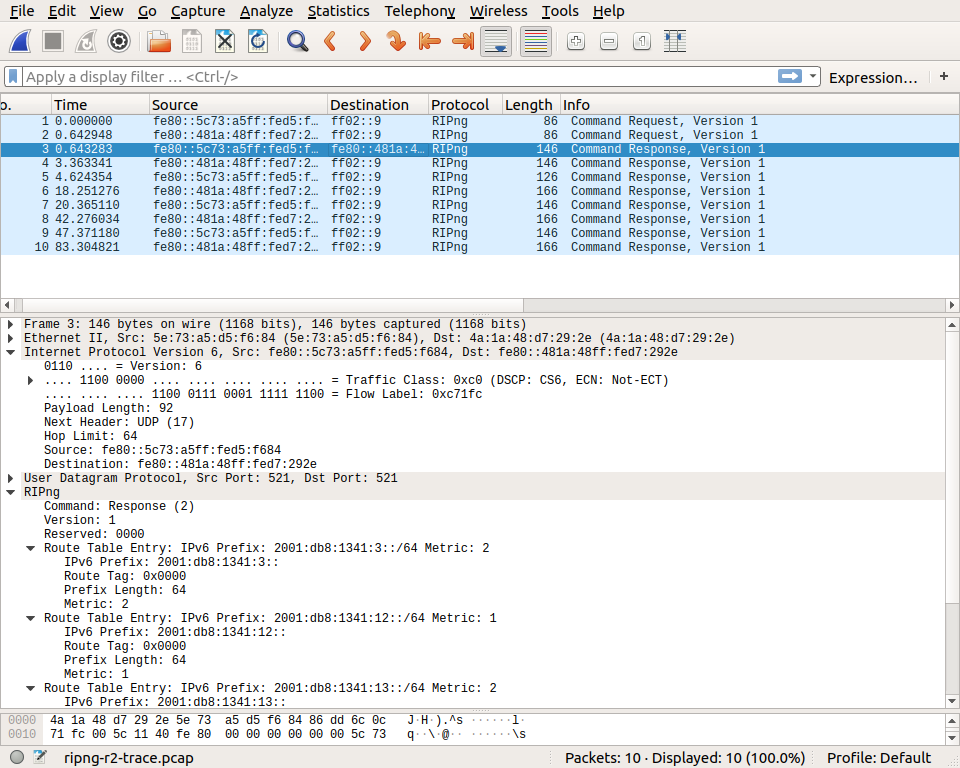Jump to the first packet
This screenshot has width=960, height=768.
(x=430, y=42)
